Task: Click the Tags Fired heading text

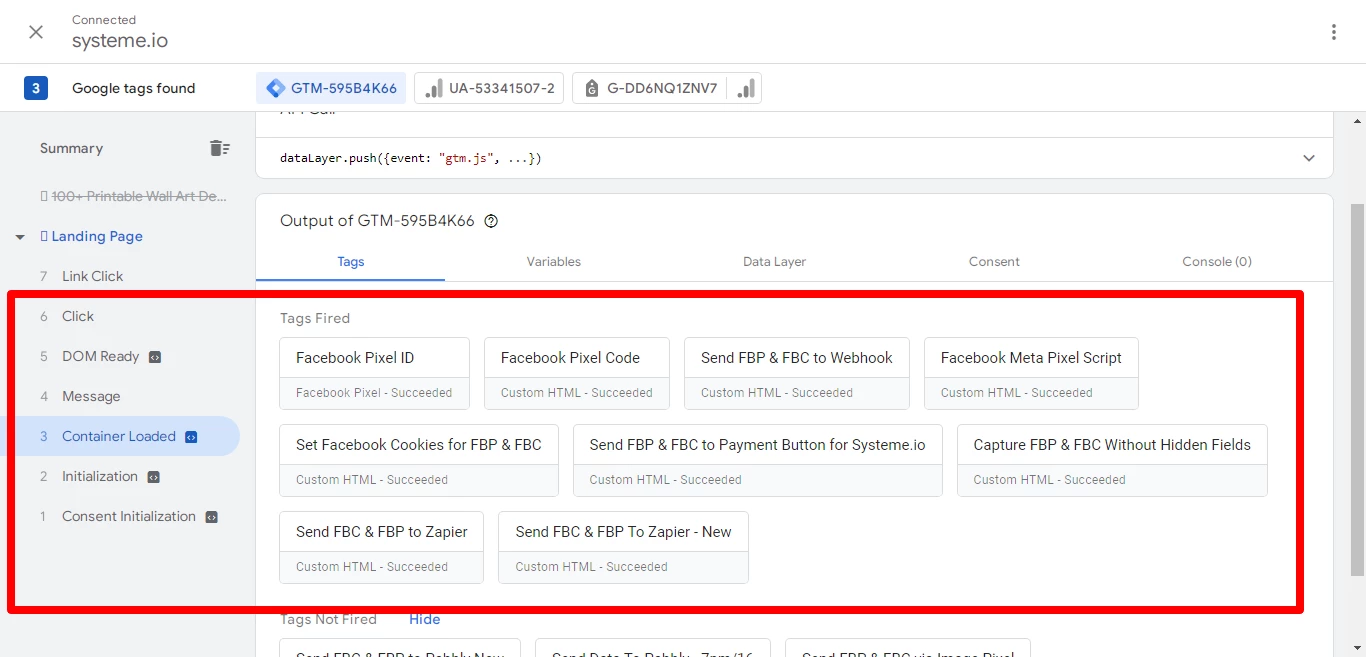Action: [315, 318]
